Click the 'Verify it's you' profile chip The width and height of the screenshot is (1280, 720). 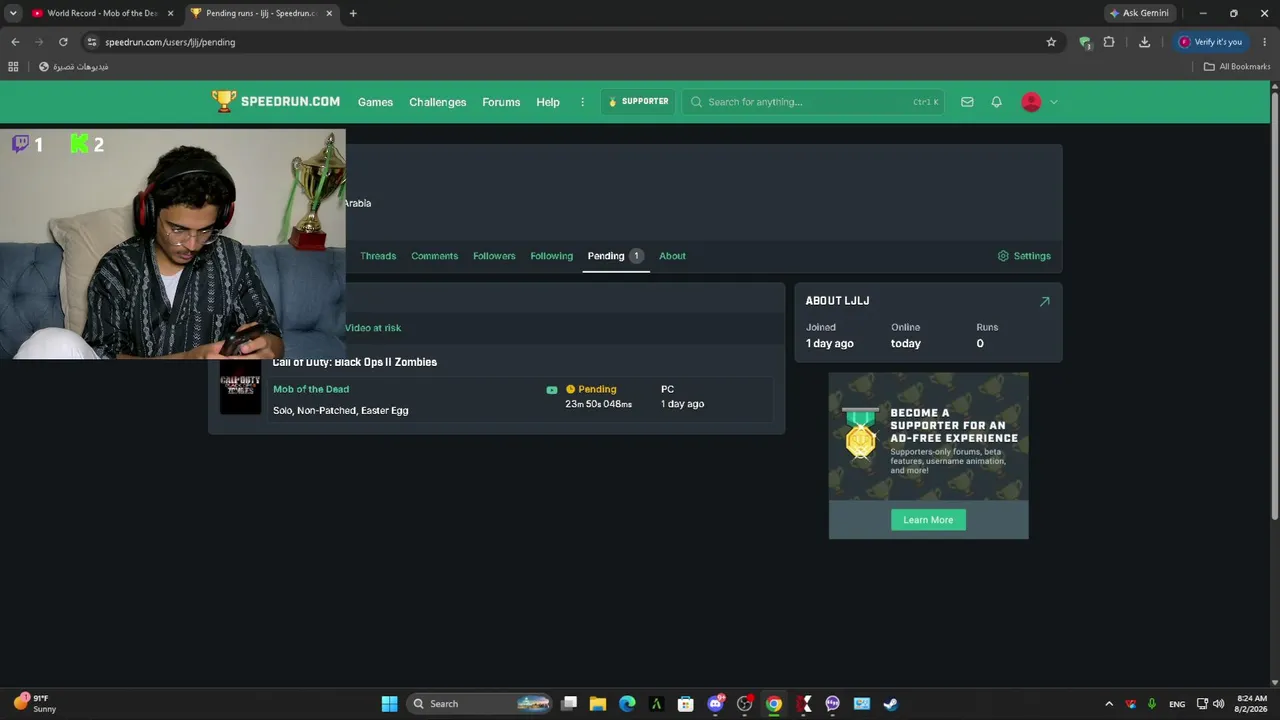1210,42
